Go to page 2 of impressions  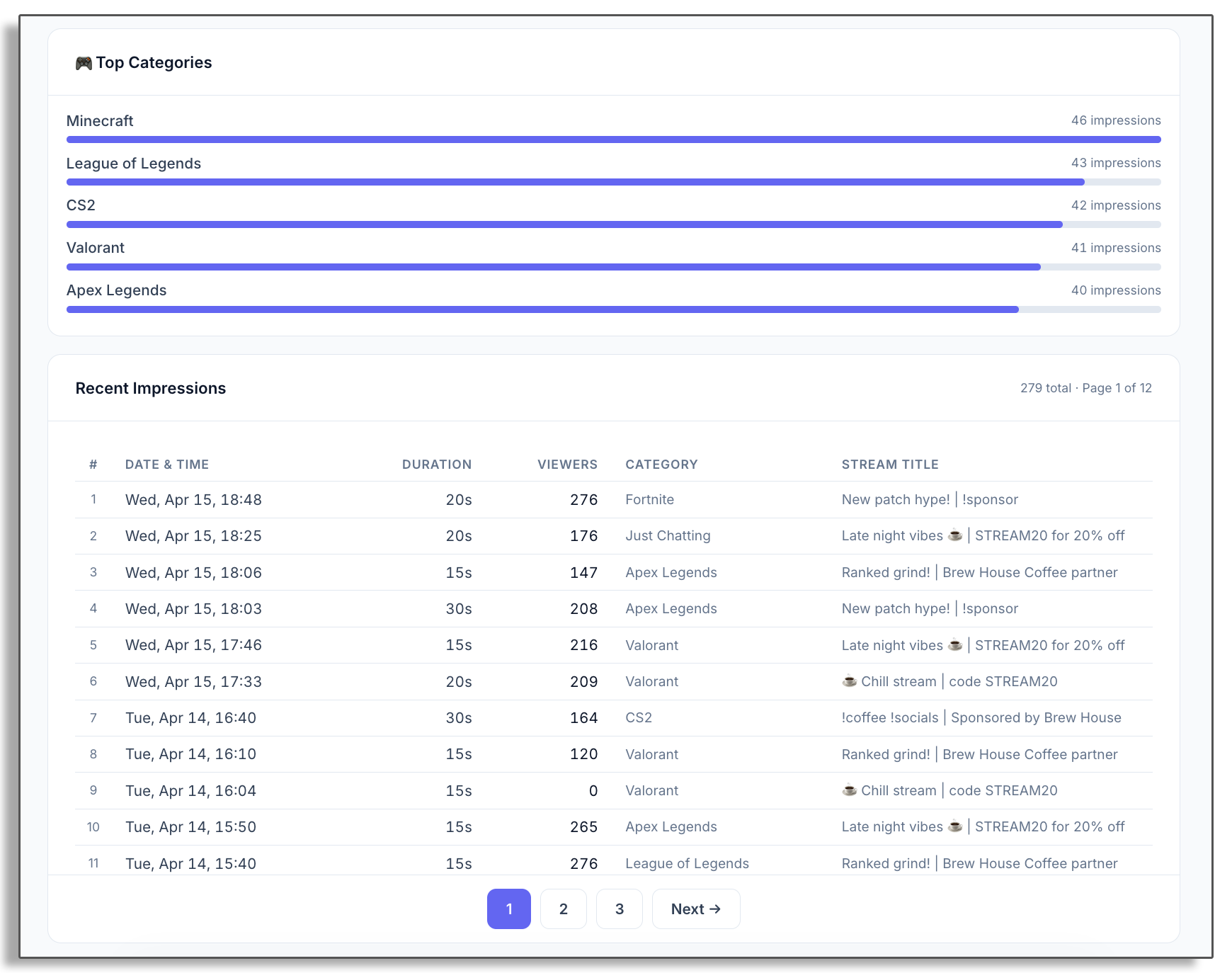[x=563, y=909]
